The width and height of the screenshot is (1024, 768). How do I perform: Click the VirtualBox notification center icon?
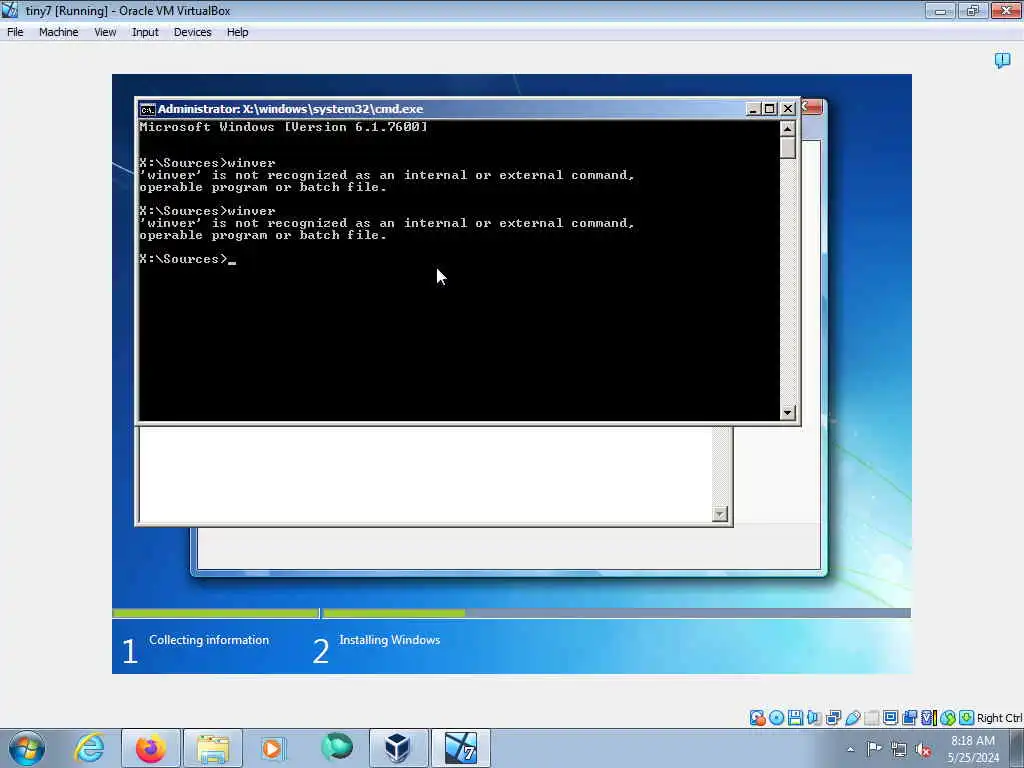coord(1002,61)
